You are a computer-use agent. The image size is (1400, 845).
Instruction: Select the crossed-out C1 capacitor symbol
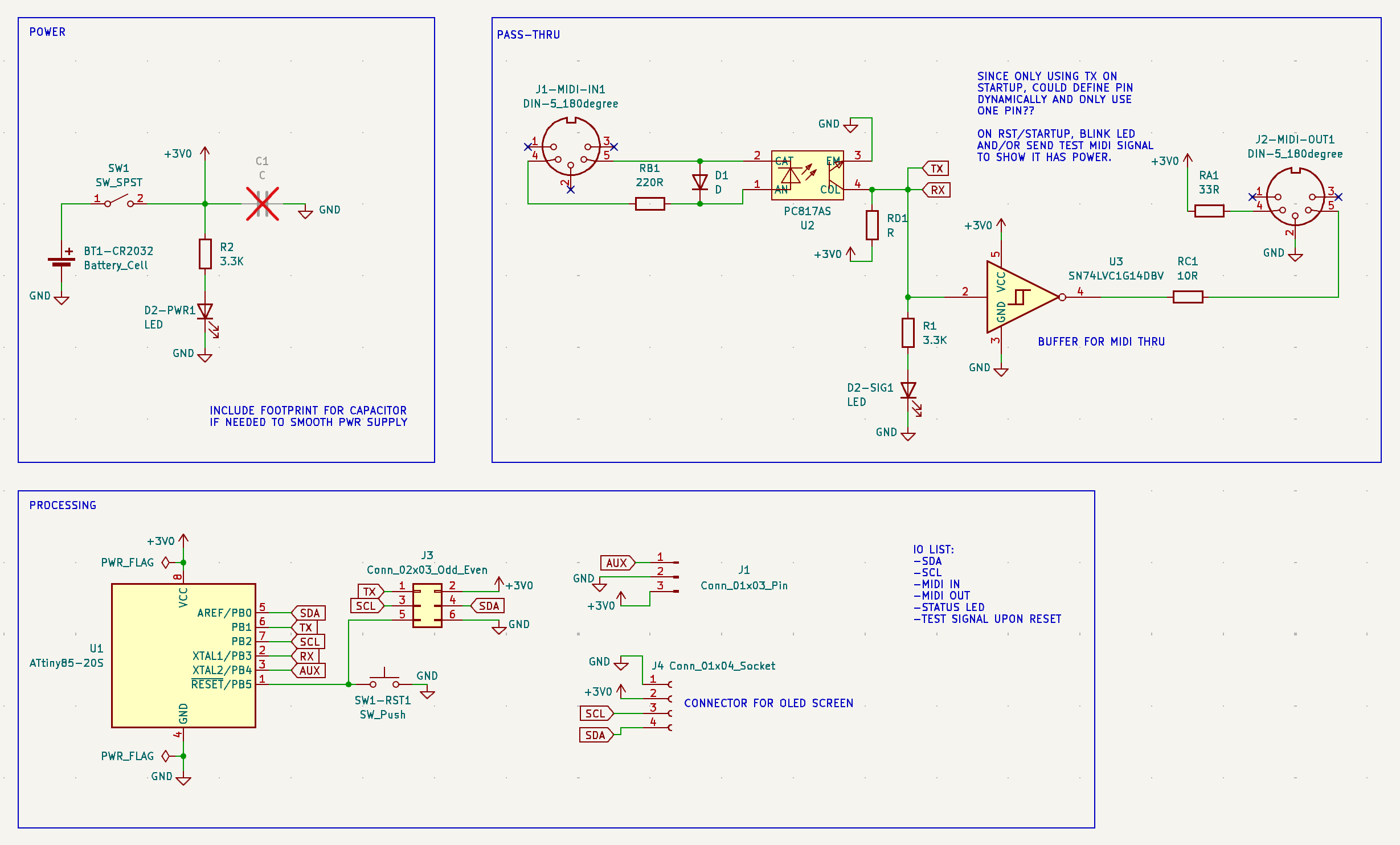click(263, 204)
